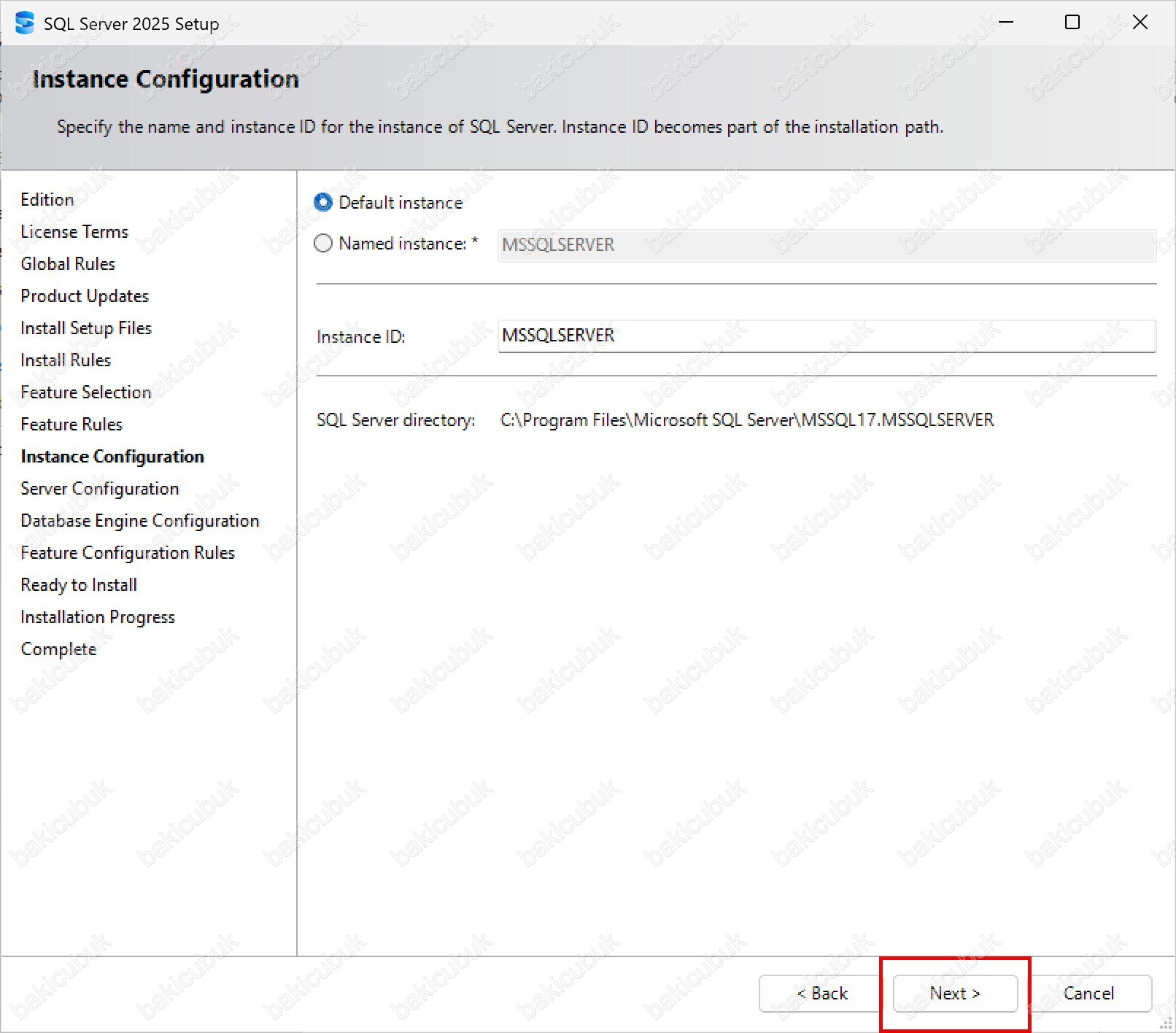
Task: Select Install Setup Files step
Action: 86,328
